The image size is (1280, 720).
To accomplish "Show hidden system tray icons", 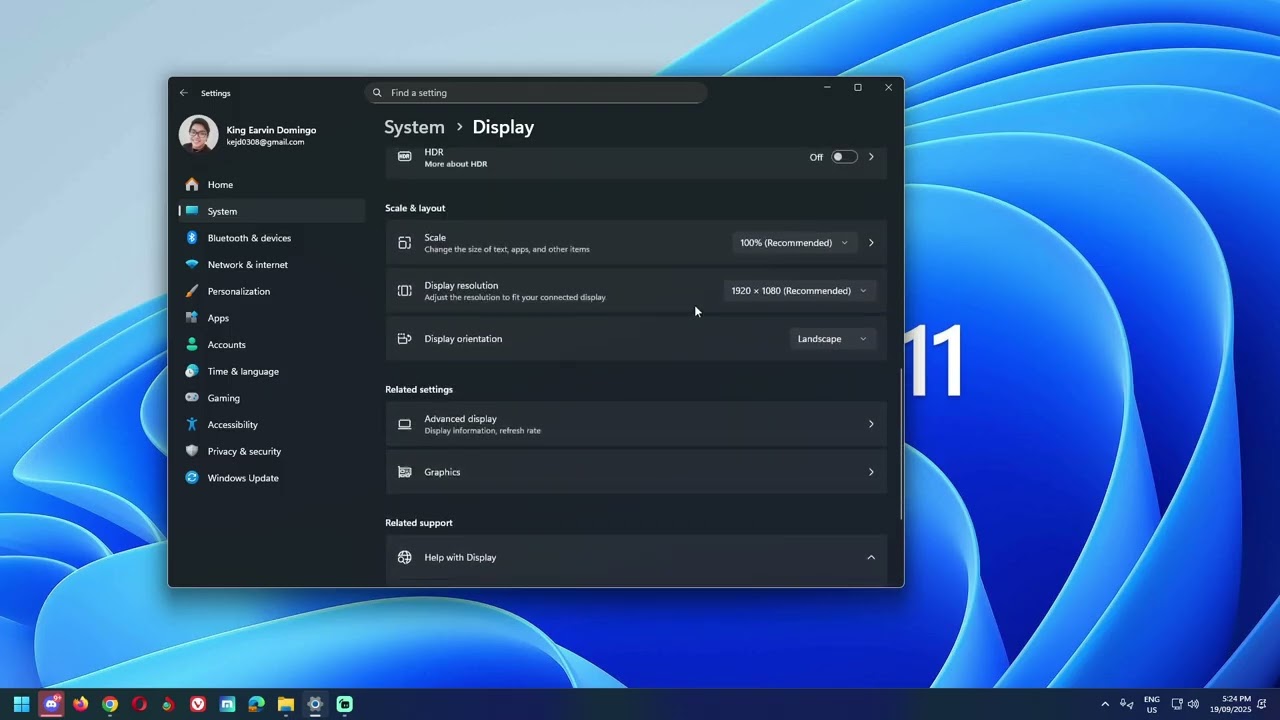I will click(1105, 704).
